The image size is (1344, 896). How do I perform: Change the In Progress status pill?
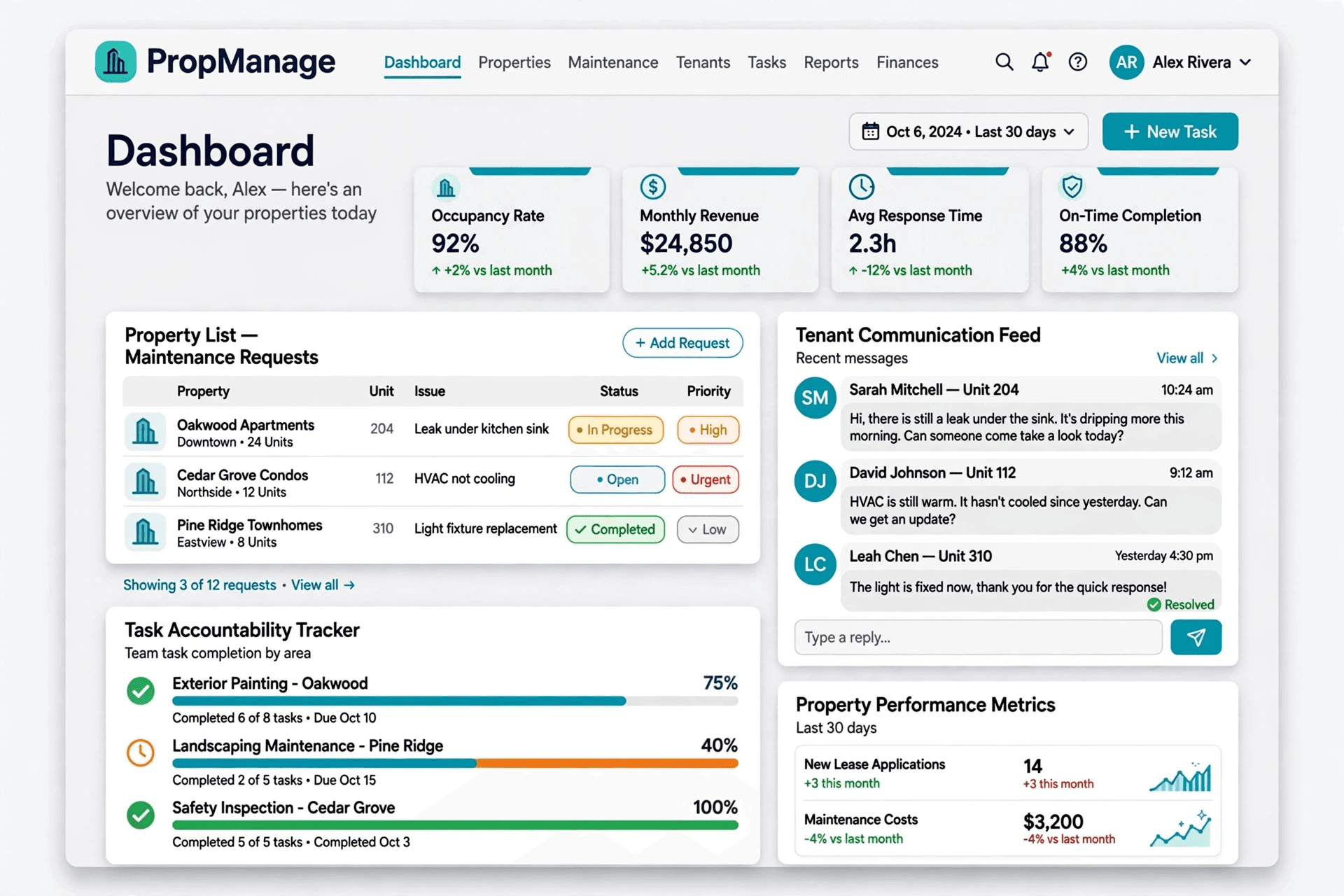coord(616,430)
